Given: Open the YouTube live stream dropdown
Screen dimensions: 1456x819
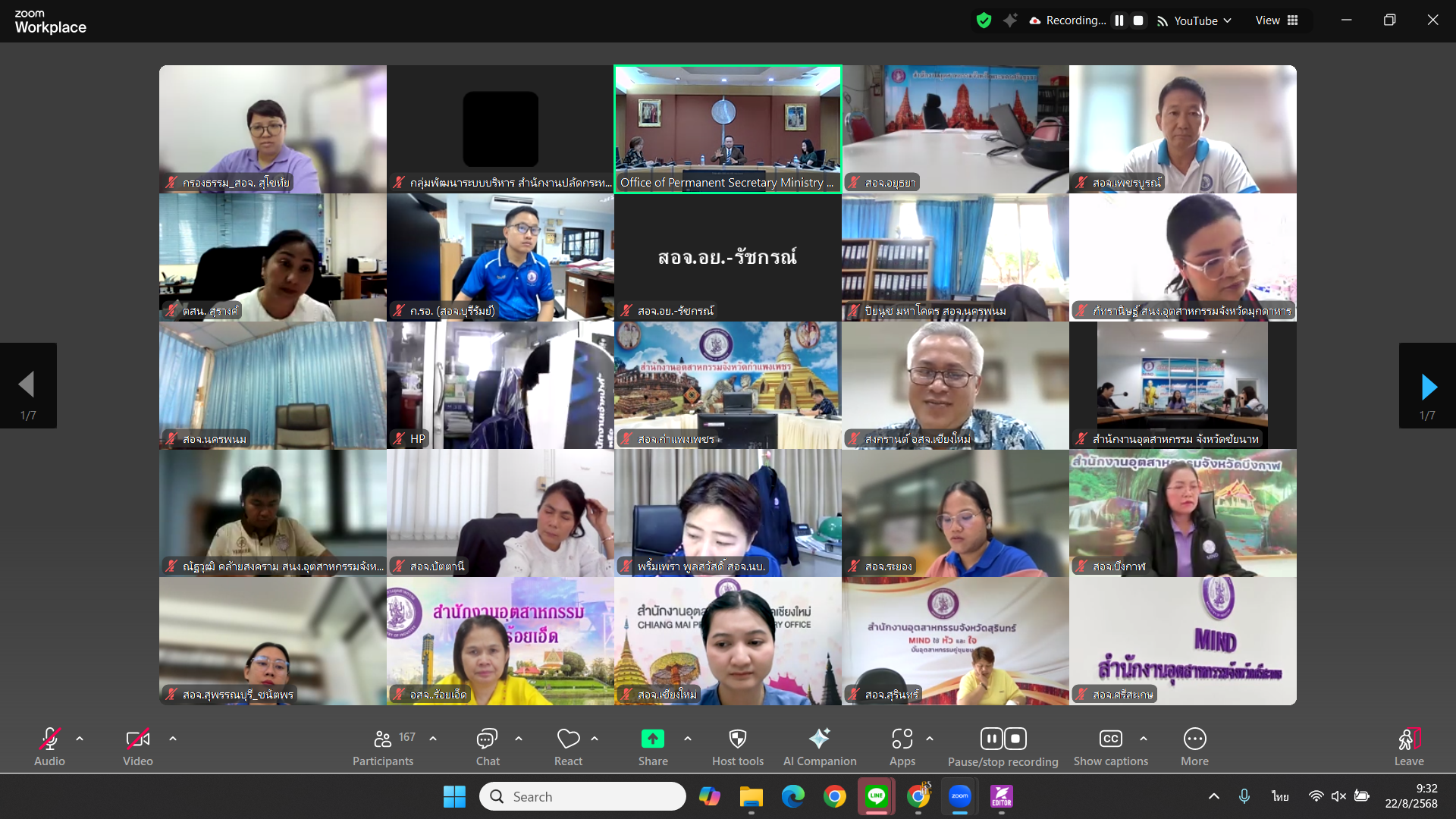Looking at the screenshot, I should pos(1202,20).
